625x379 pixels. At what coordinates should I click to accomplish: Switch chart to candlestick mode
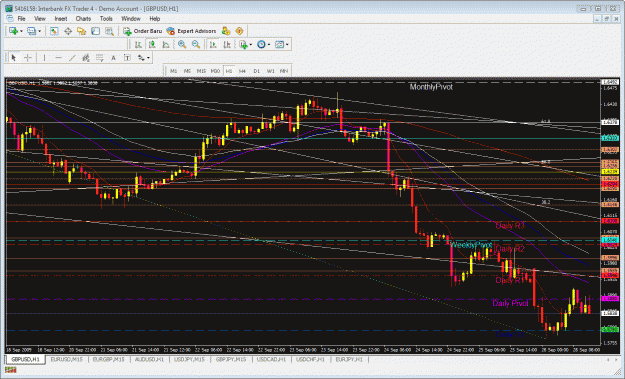[x=152, y=45]
